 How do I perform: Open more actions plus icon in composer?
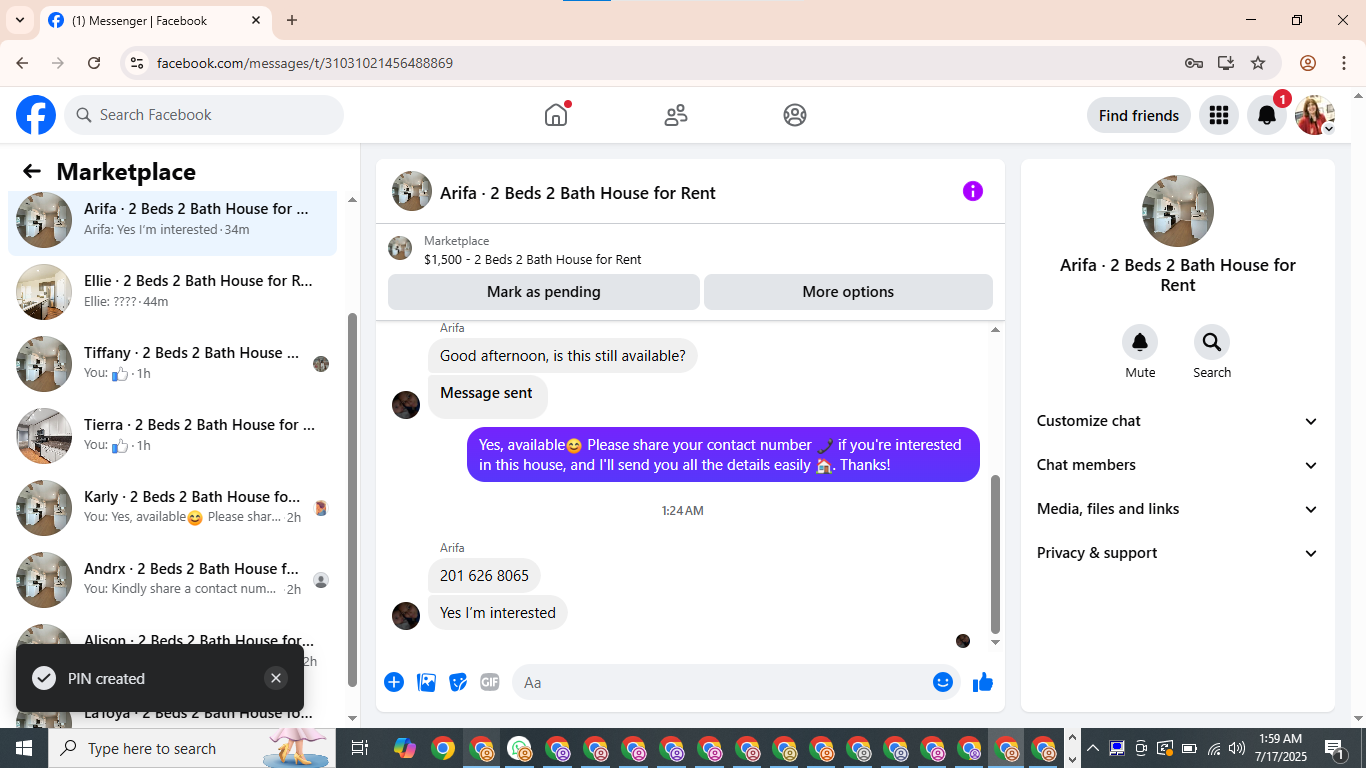click(394, 682)
